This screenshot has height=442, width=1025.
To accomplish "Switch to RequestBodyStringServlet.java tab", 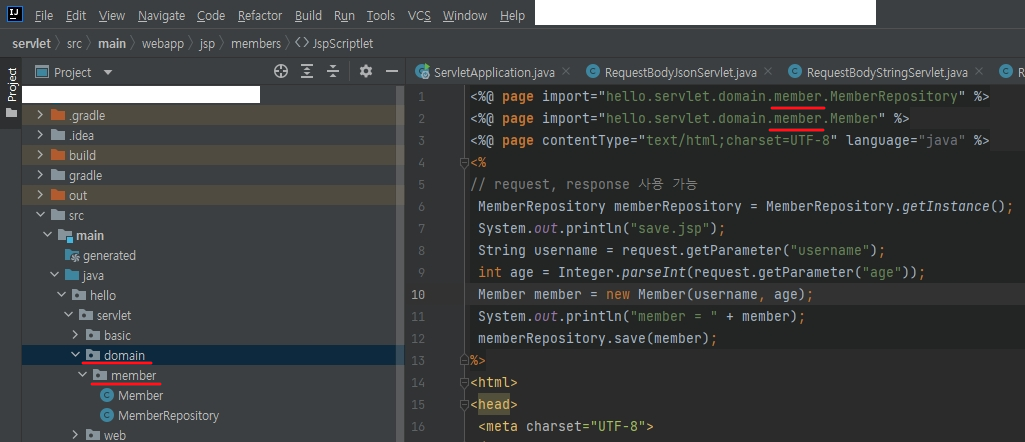I will 886,72.
